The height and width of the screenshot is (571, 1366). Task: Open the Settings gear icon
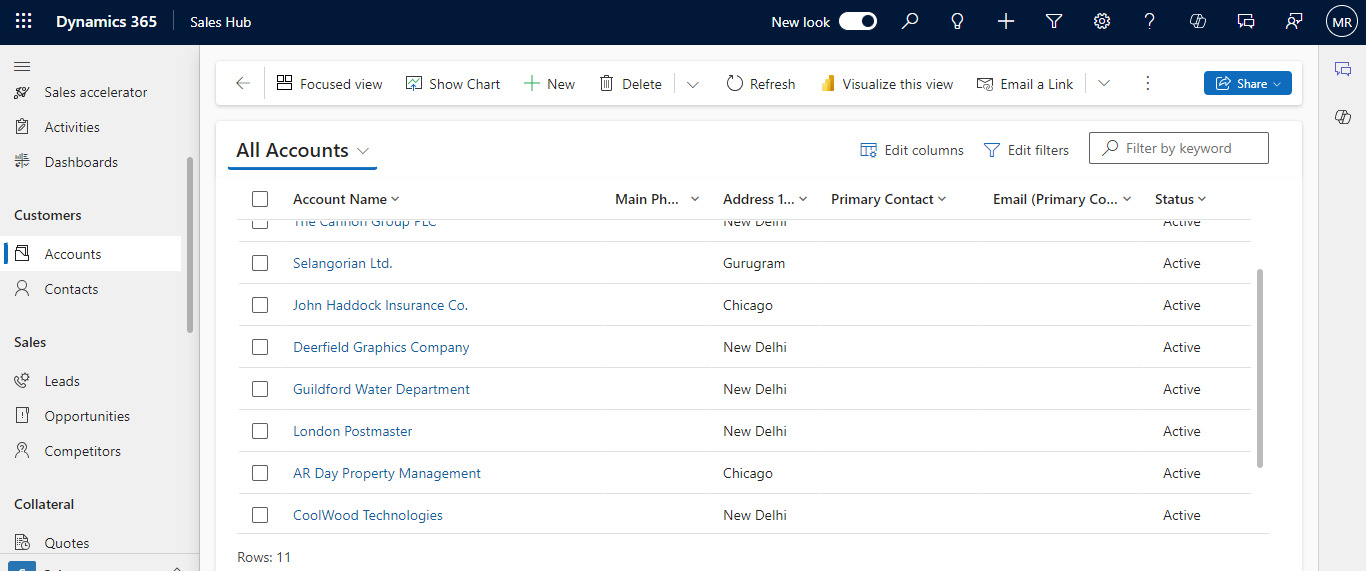(1102, 22)
